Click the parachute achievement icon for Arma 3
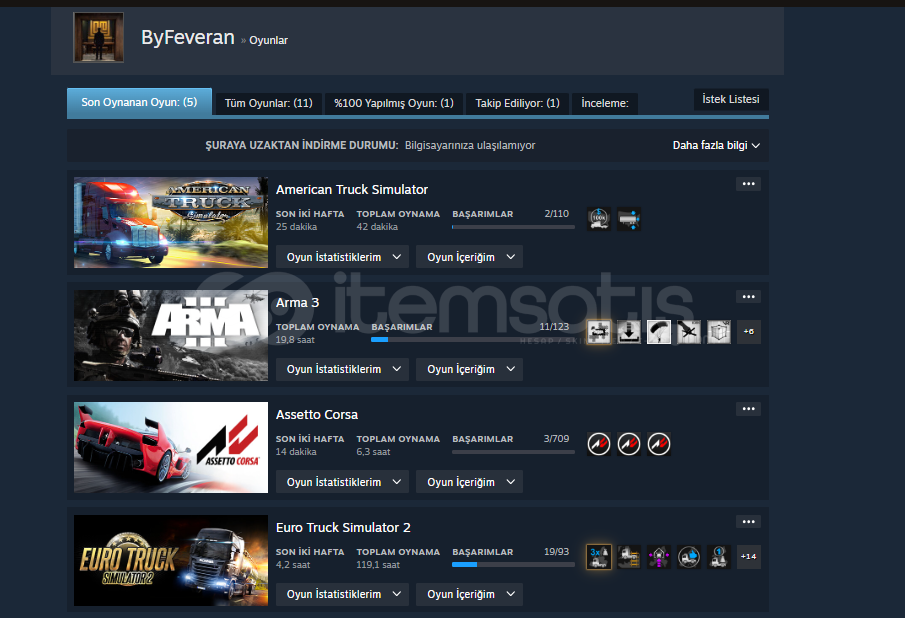Viewport: 905px width, 618px height. coord(659,332)
